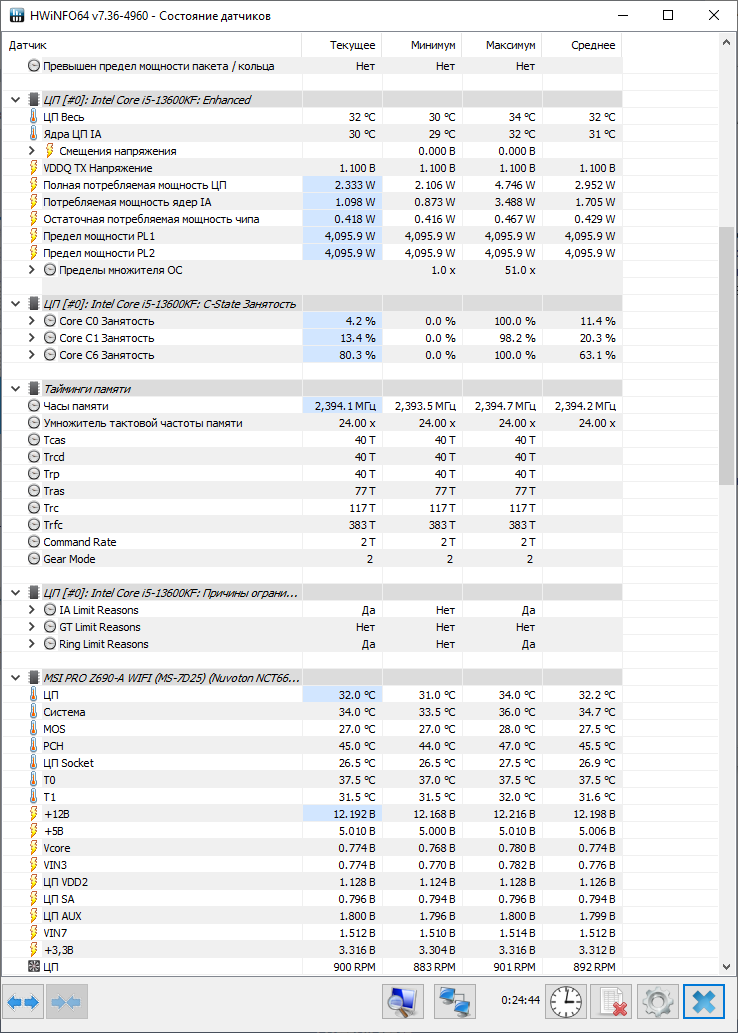This screenshot has width=738, height=1033.
Task: Select the VIN7 voltage row
Action: click(312, 933)
